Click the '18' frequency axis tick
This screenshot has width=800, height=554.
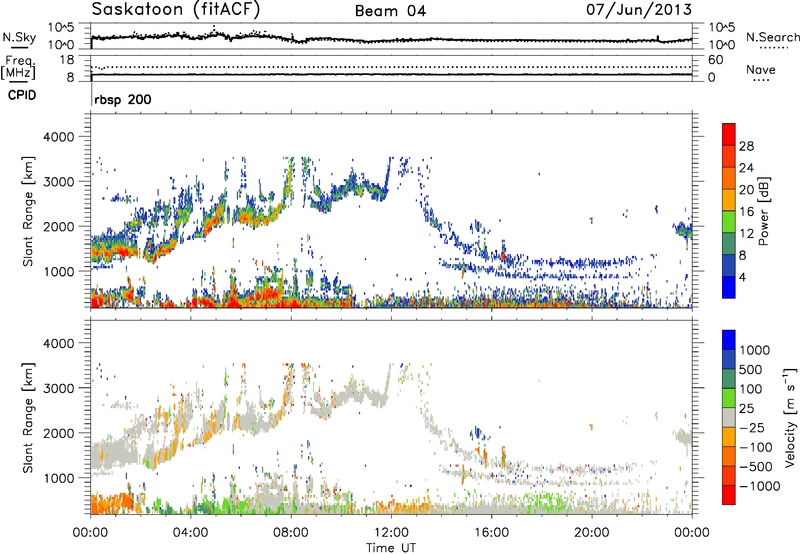[66, 60]
